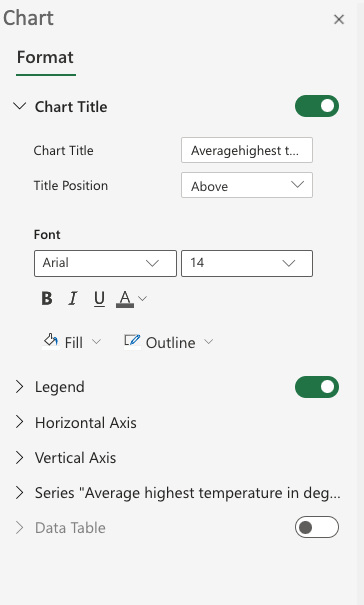Underline the chart title text
The image size is (364, 605).
coord(99,298)
